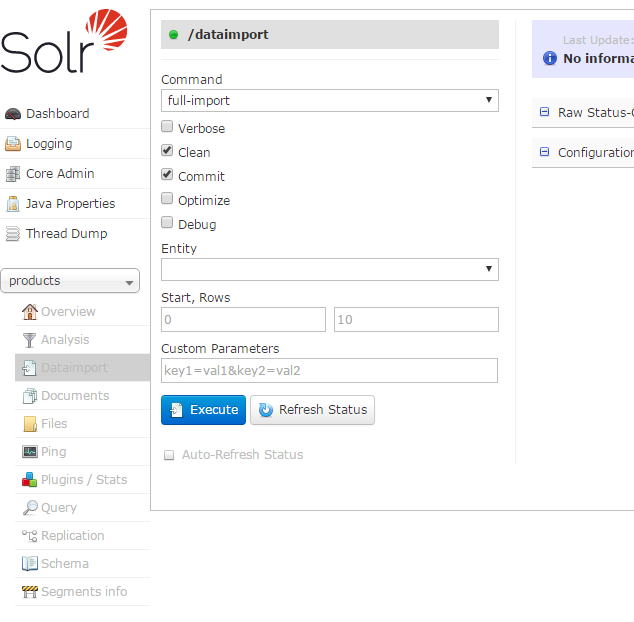
Task: Click the Core Admin server icon
Action: [13, 174]
